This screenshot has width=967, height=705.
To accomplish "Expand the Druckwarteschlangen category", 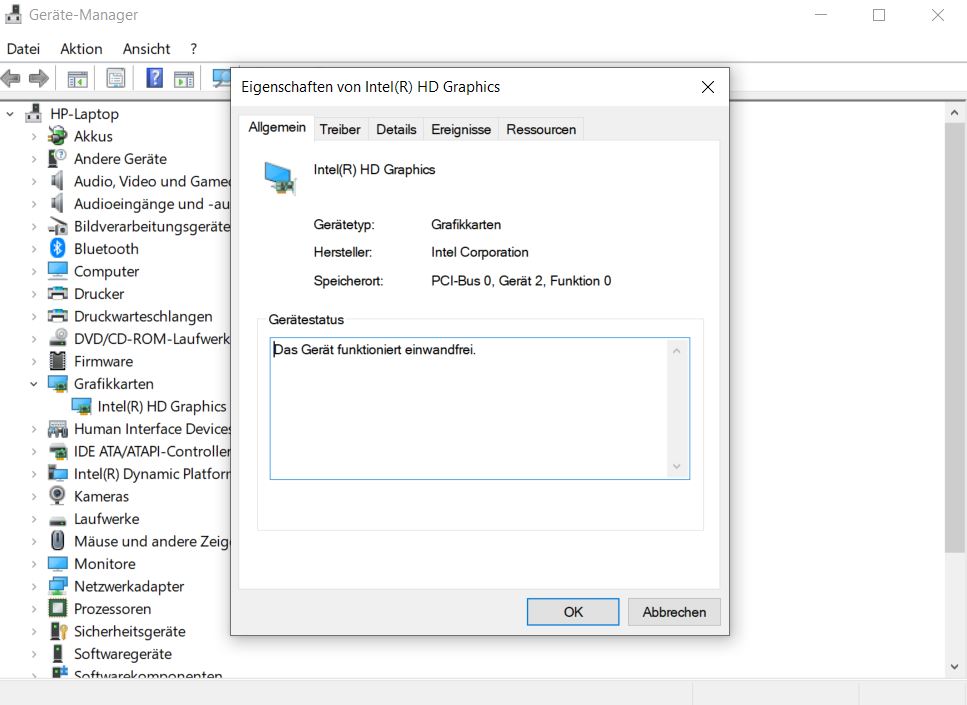I will pos(33,316).
